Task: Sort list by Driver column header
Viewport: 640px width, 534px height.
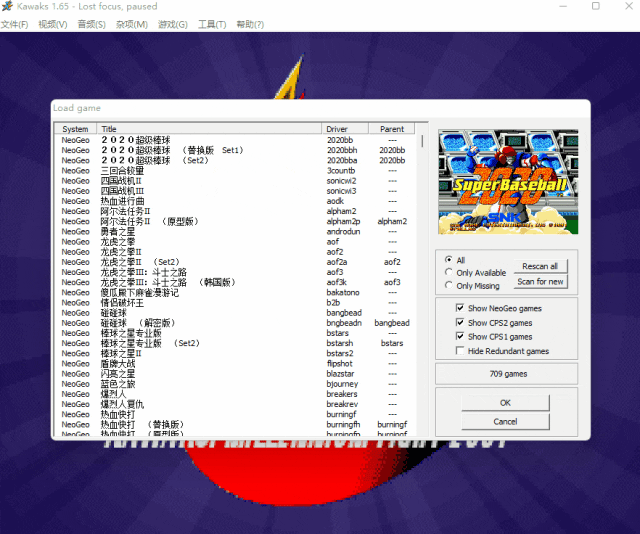Action: coord(345,129)
